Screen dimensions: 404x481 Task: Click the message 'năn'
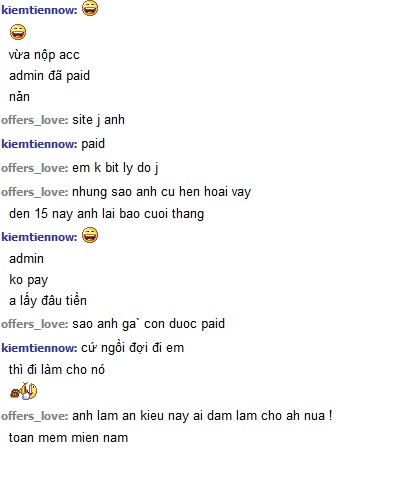19,97
